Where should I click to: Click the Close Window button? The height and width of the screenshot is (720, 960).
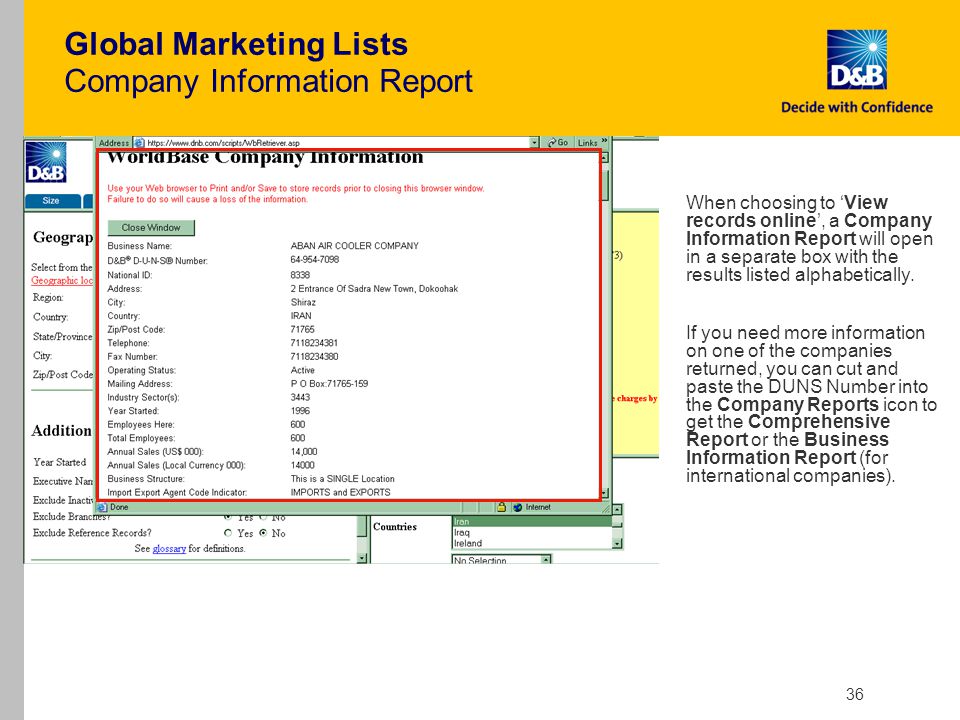click(151, 228)
